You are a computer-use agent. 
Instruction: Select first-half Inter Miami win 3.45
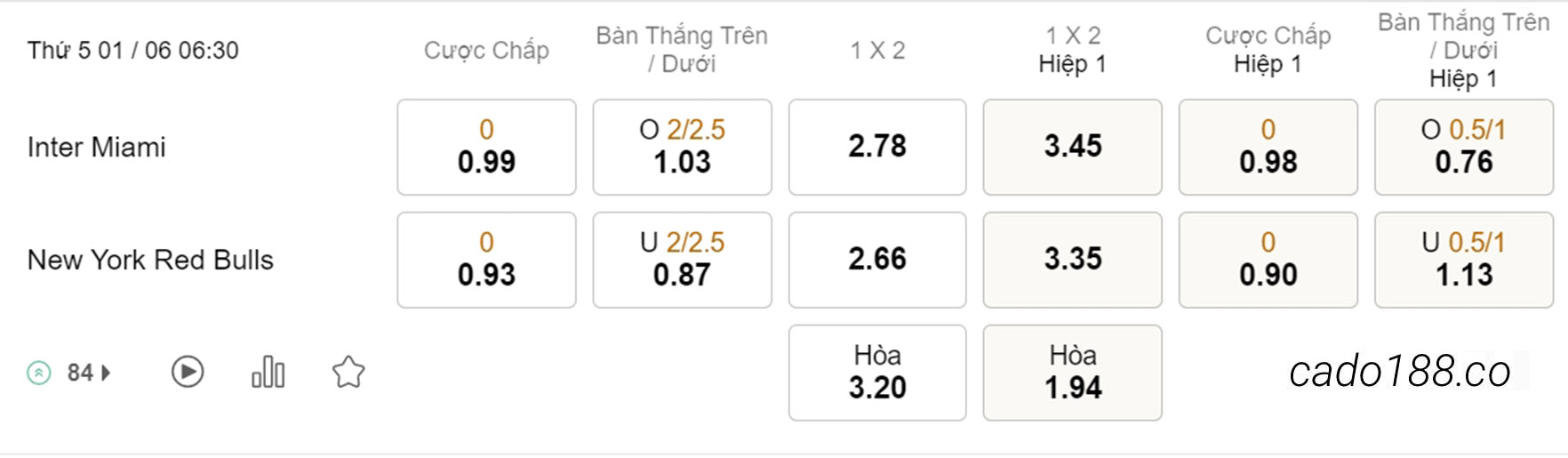1072,147
